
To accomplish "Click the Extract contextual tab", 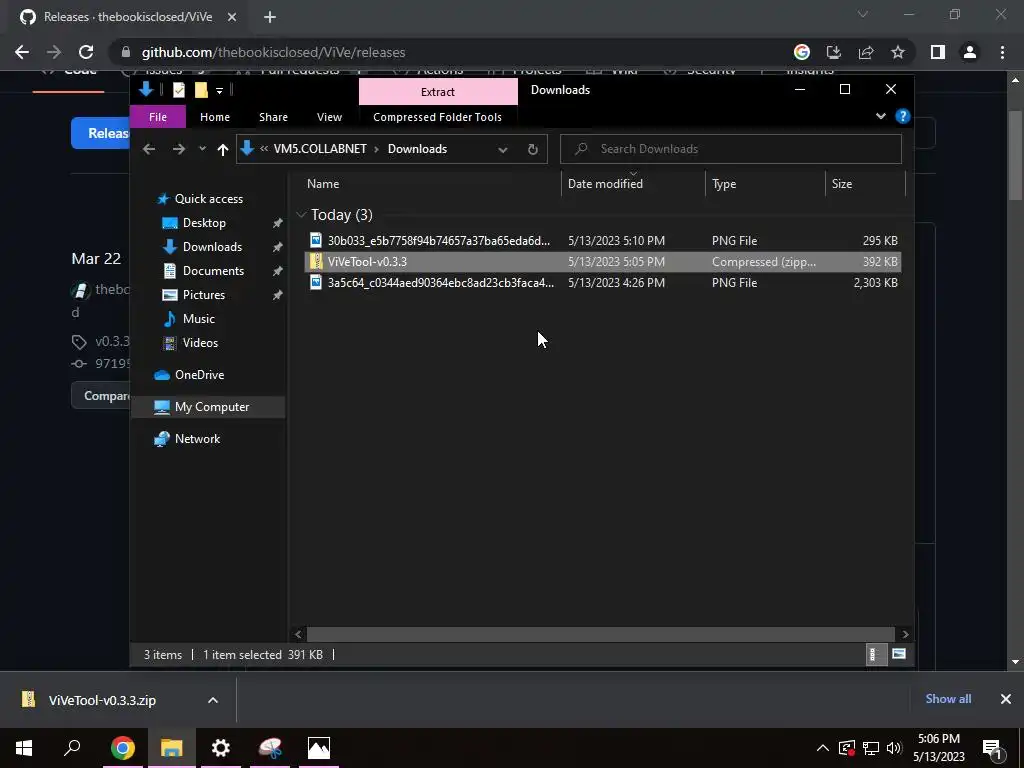I will coord(438,91).
